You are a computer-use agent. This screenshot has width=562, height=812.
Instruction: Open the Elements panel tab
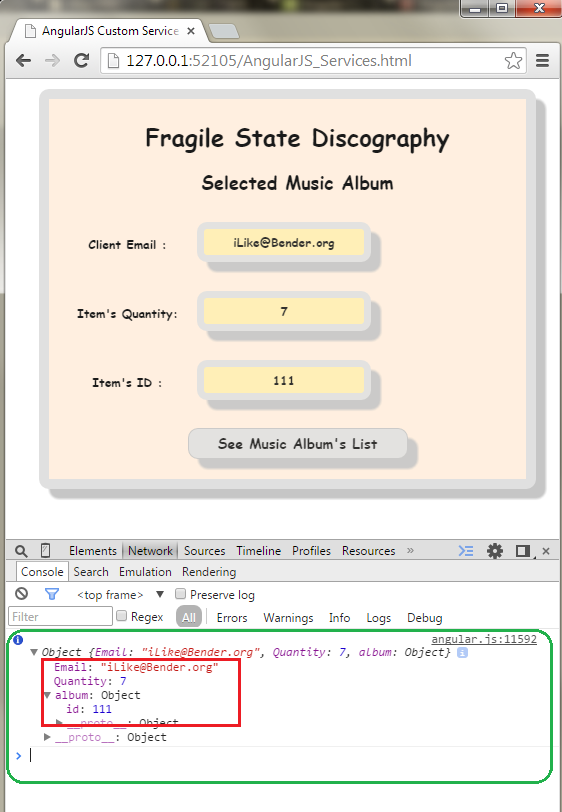pyautogui.click(x=93, y=551)
